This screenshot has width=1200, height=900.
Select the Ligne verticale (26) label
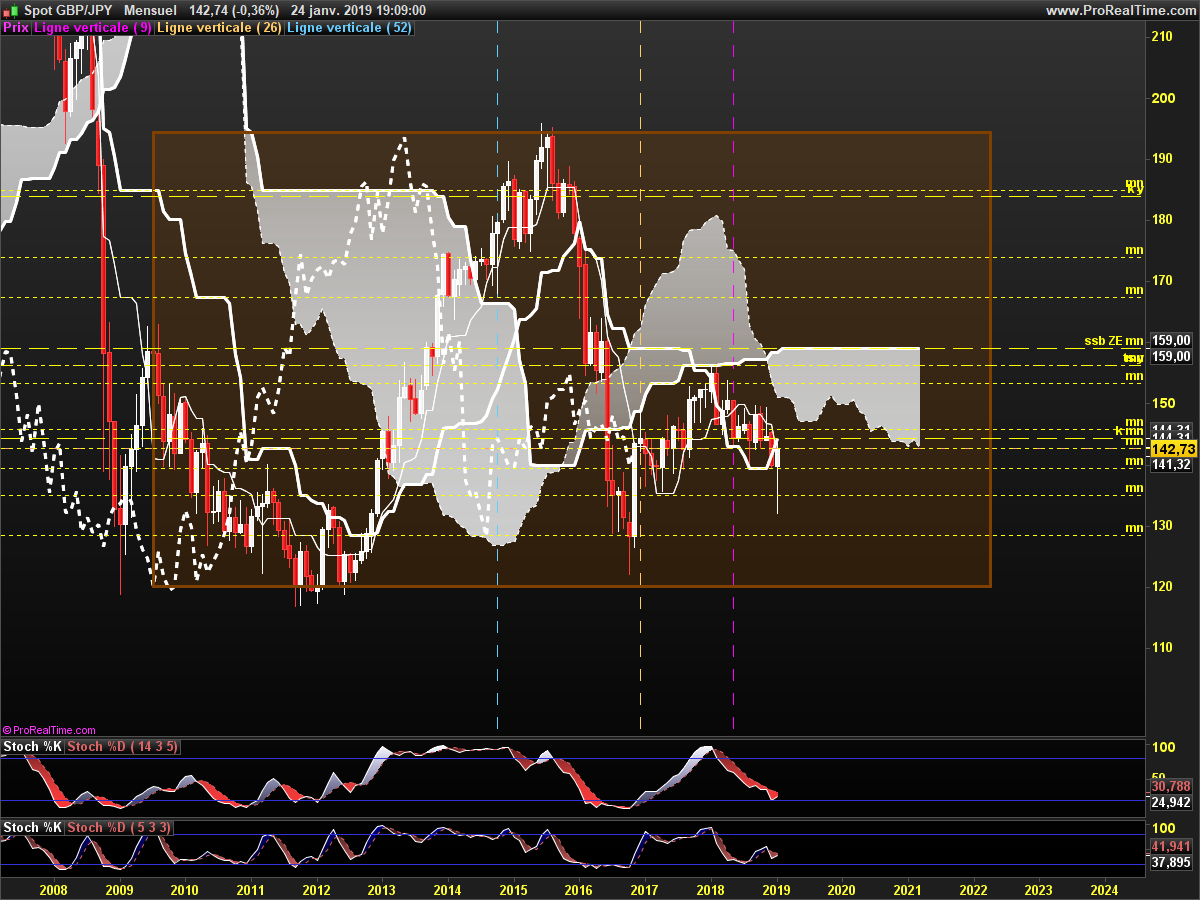(x=219, y=28)
